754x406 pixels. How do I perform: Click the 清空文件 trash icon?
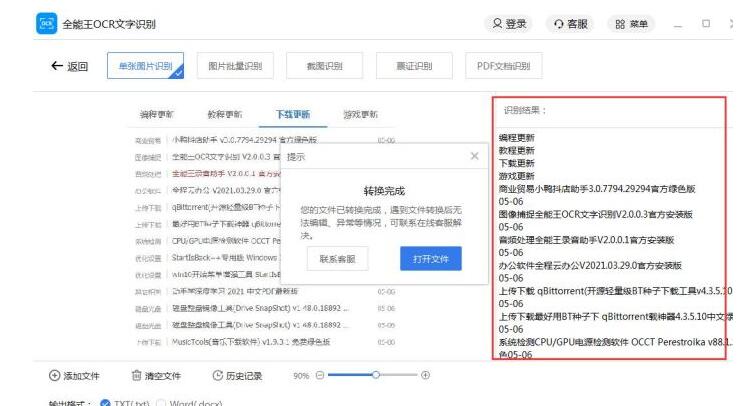coord(137,375)
